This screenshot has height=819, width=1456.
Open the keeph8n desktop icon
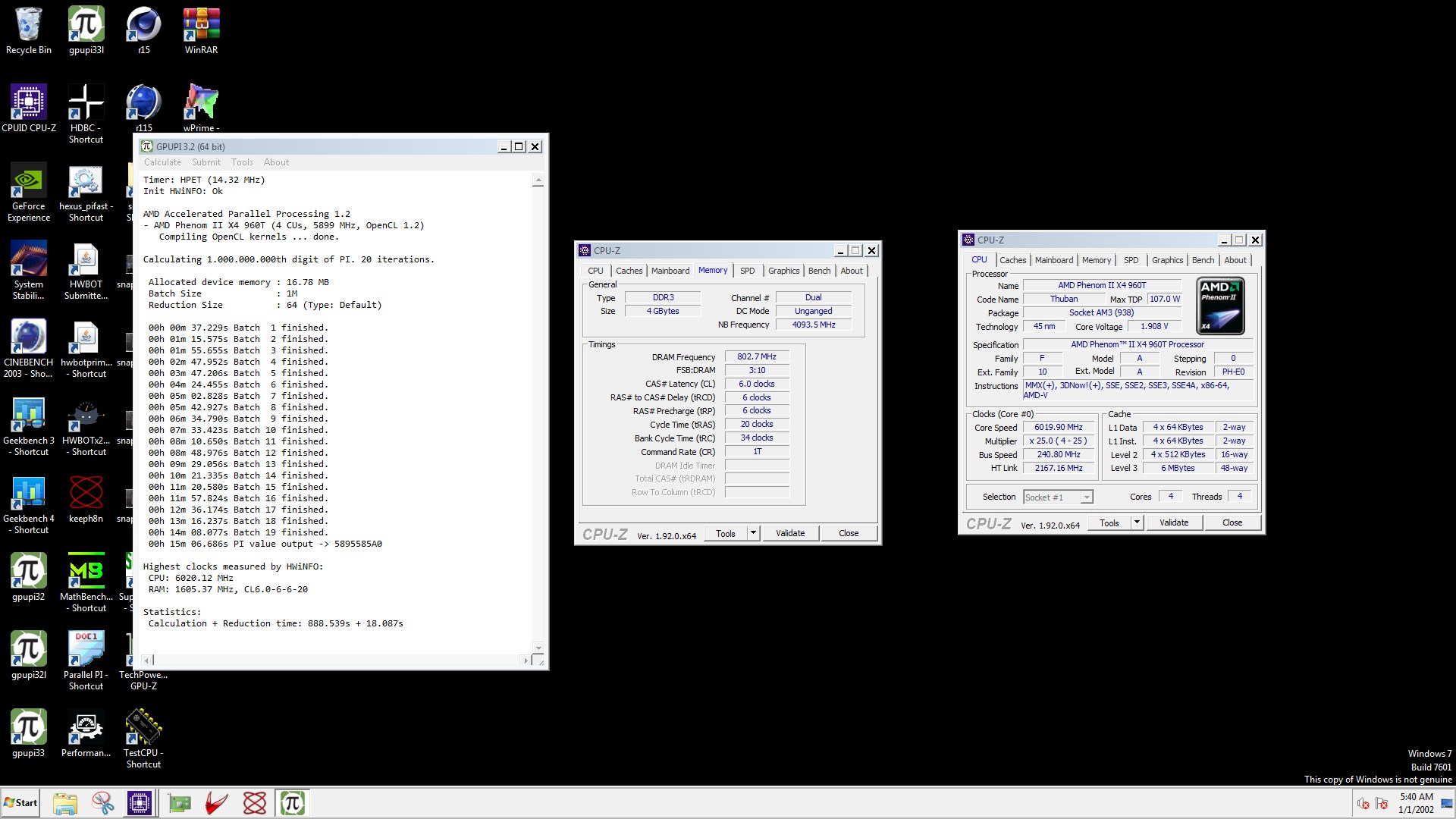[x=86, y=500]
